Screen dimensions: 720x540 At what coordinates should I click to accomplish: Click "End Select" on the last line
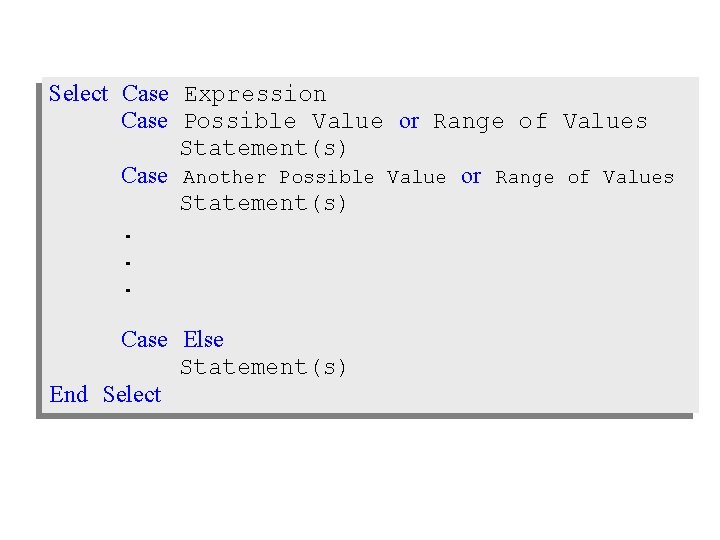(105, 395)
